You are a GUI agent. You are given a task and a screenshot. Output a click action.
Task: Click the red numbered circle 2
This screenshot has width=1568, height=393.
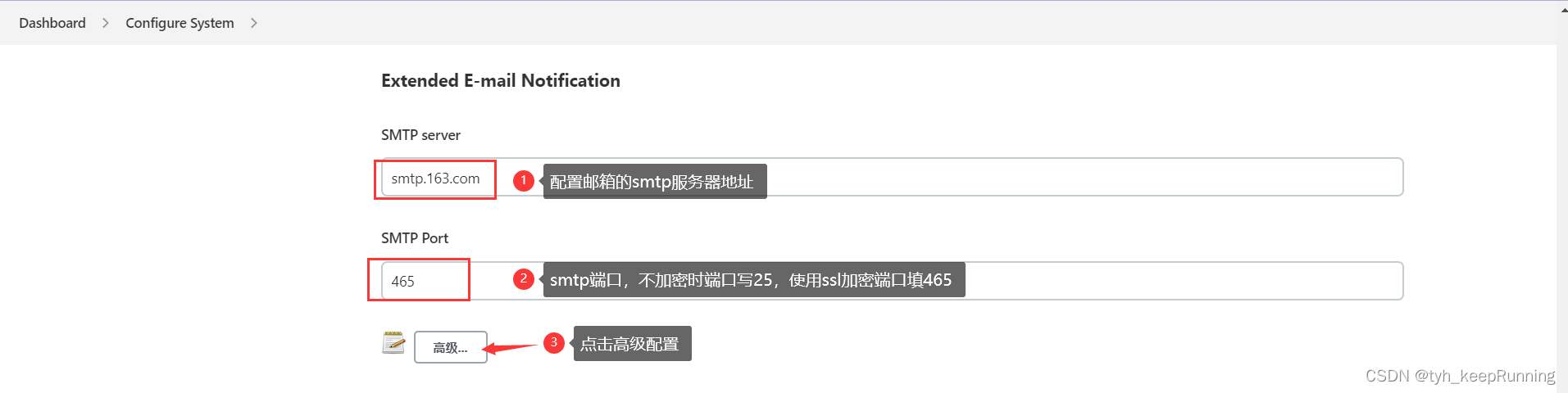[524, 279]
